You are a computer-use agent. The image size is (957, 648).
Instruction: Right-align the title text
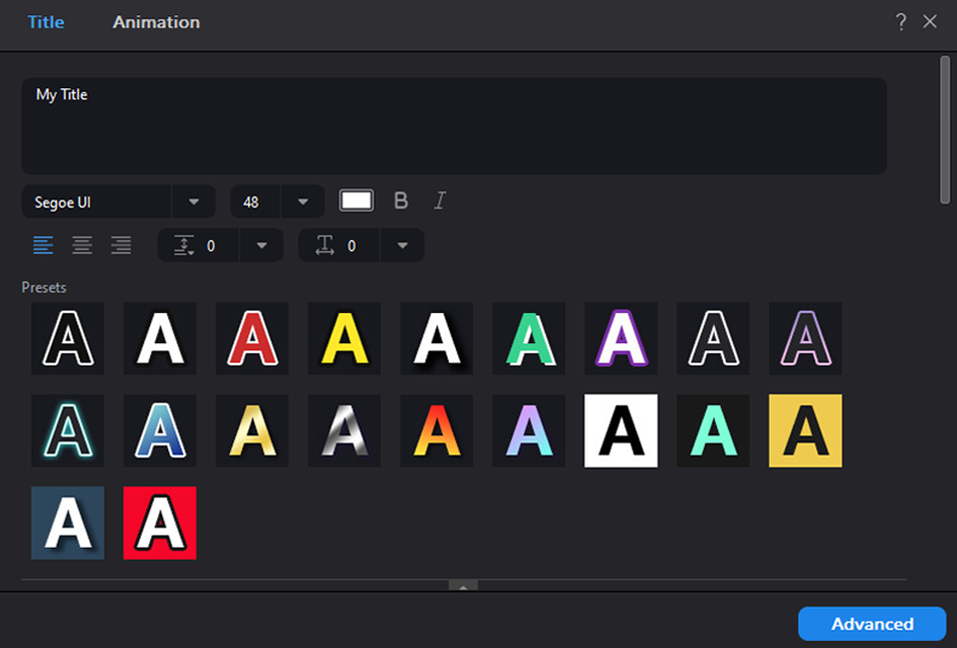pos(121,245)
